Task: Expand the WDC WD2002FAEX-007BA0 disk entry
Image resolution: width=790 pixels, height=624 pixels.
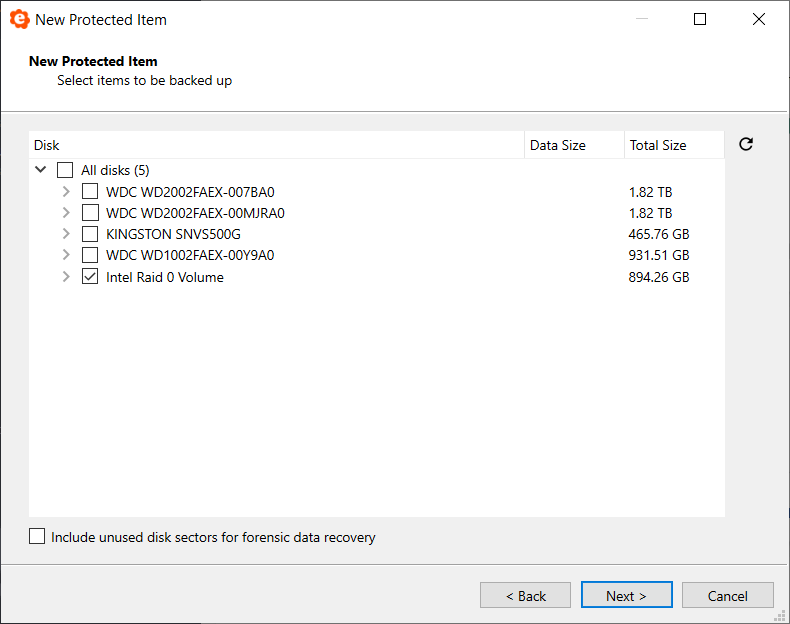Action: pos(66,191)
